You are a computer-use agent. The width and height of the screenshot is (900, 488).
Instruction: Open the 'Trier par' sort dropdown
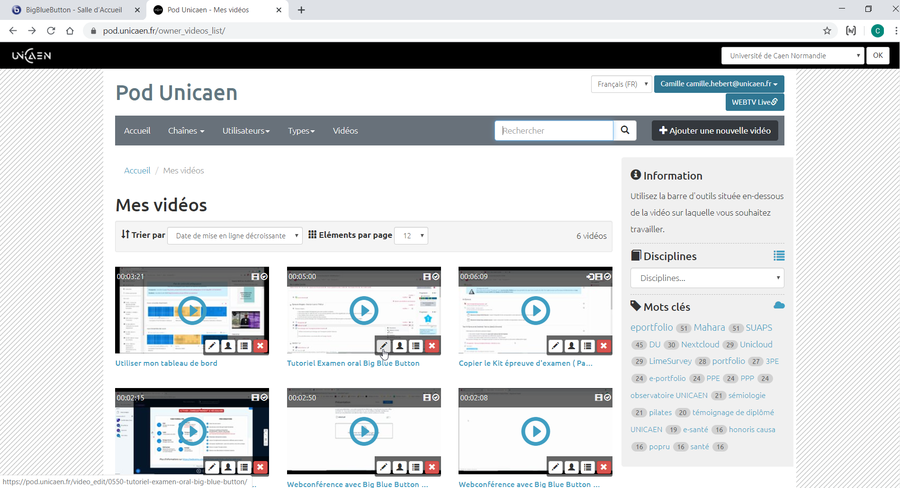point(235,235)
